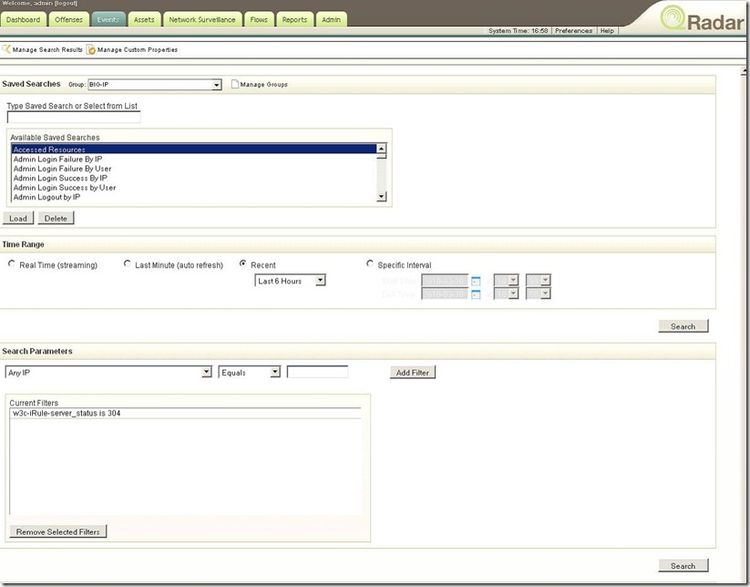Viewport: 750px width, 587px height.
Task: Click Manage Groups link text
Action: 264,85
